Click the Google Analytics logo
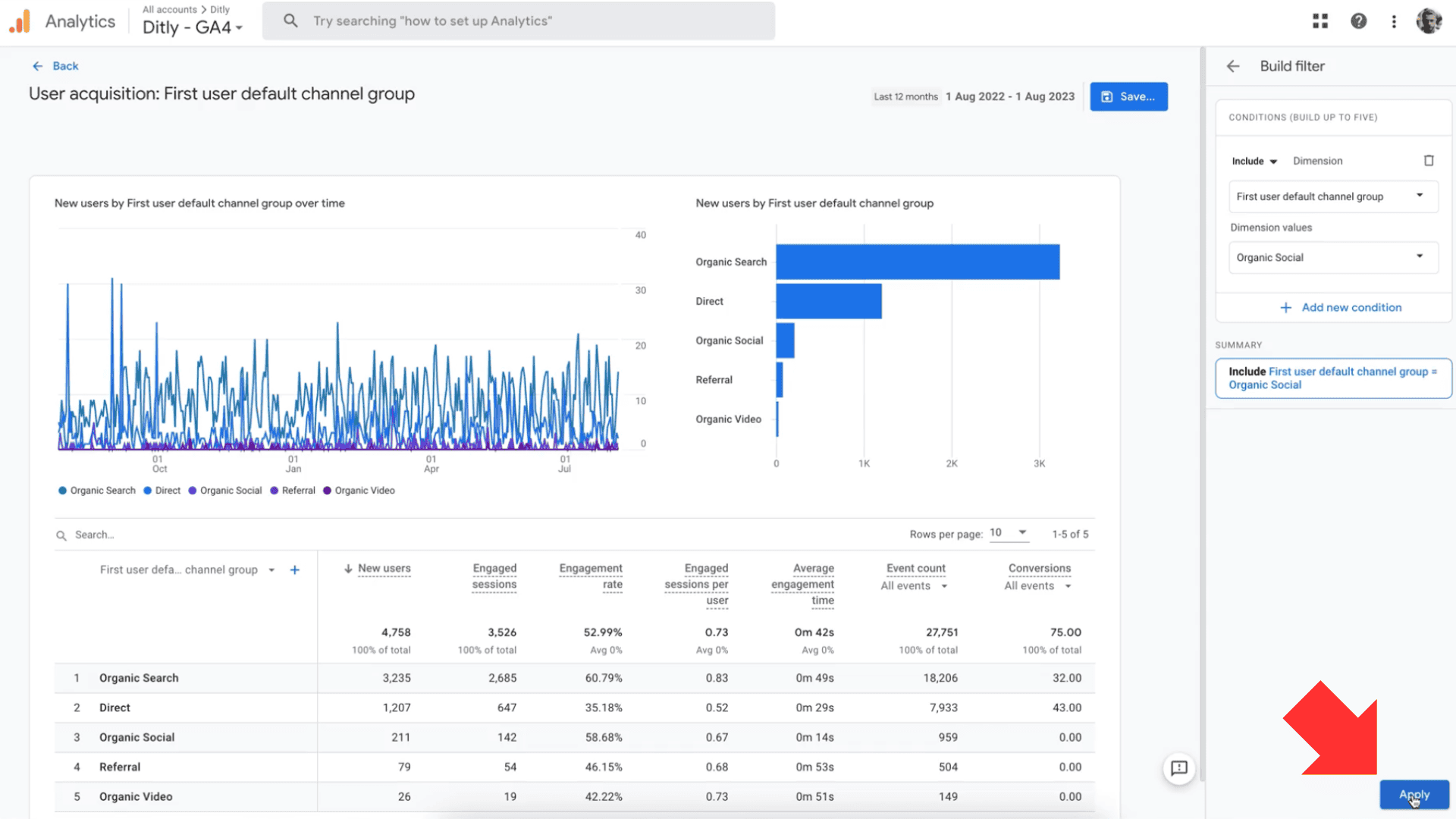 [20, 21]
